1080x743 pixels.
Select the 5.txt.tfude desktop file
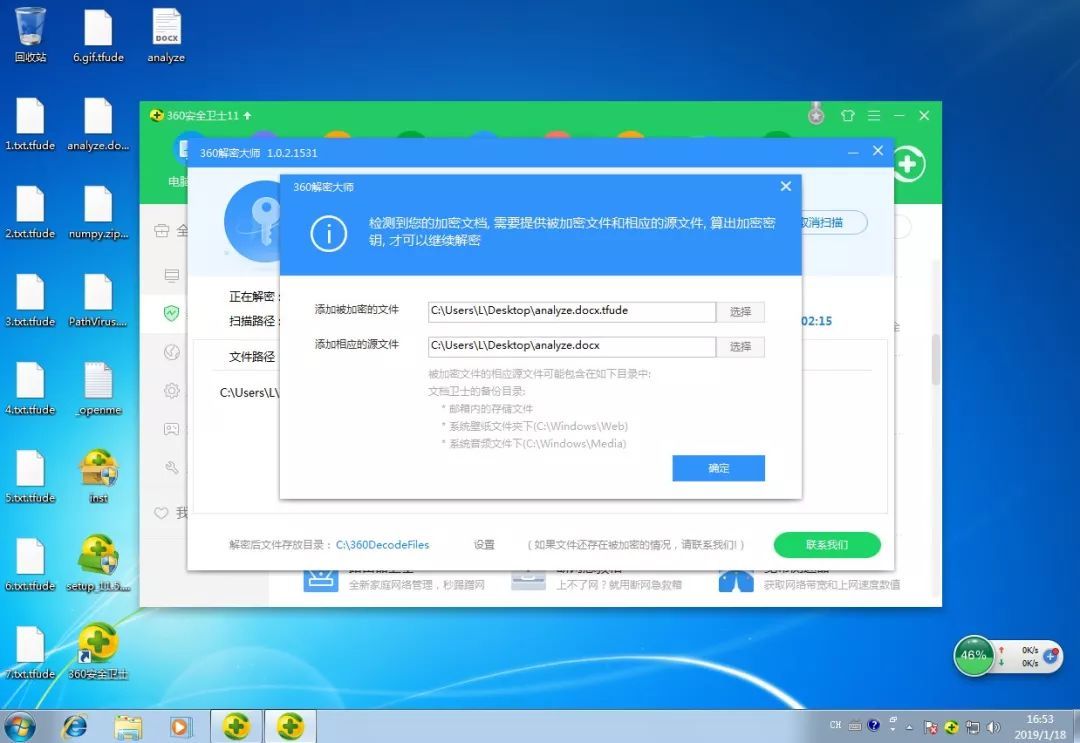click(x=30, y=476)
